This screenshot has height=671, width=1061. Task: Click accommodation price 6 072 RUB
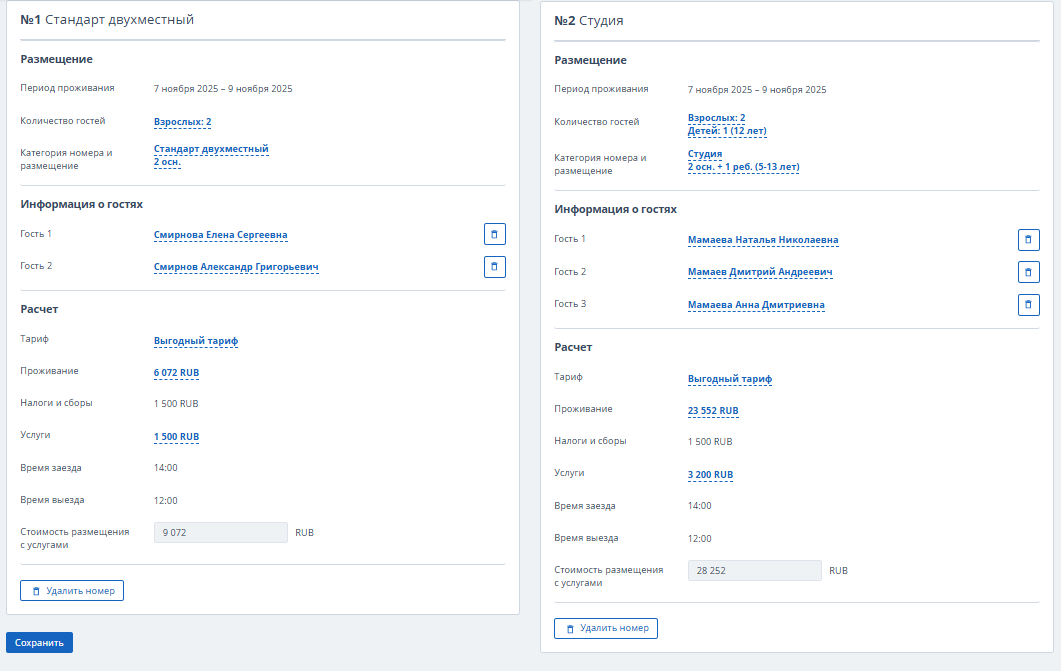[176, 373]
